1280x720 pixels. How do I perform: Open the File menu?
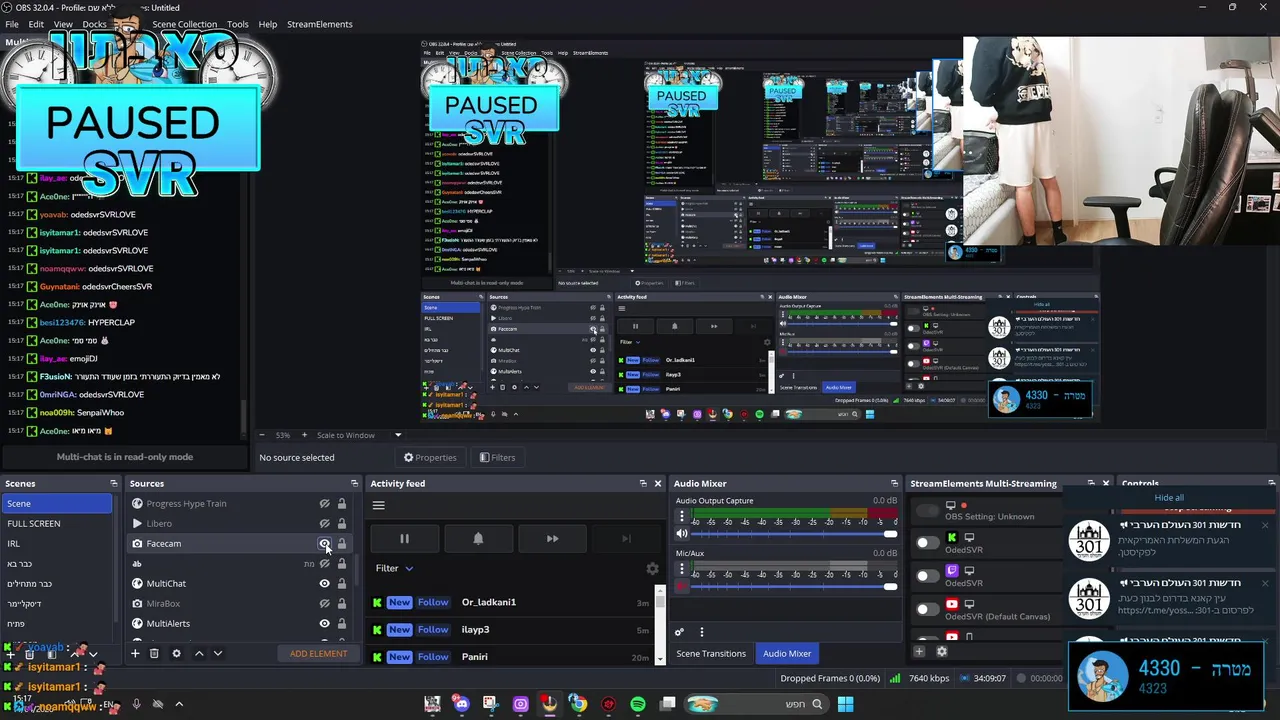tap(12, 24)
